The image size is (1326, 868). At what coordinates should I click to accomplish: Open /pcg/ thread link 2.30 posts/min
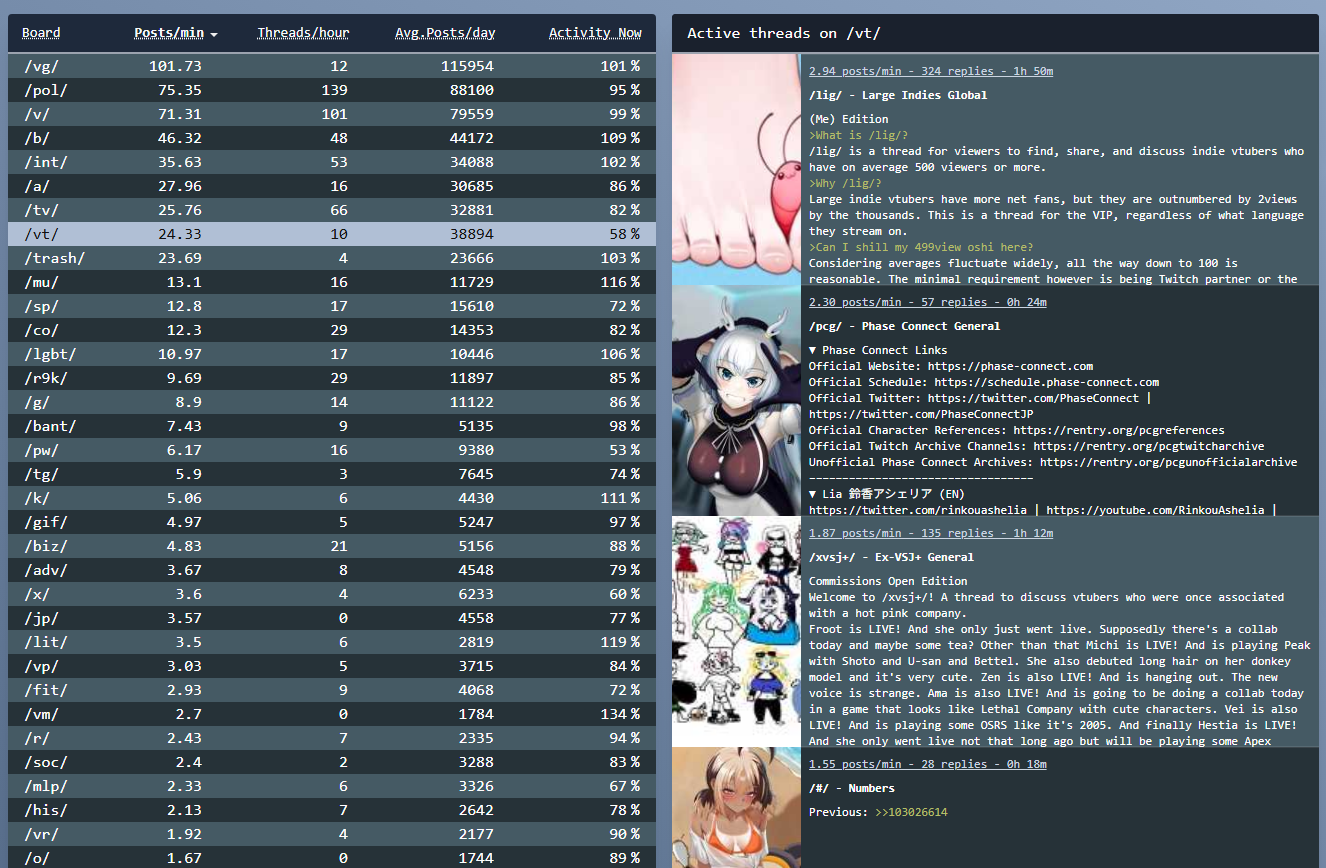pos(928,302)
